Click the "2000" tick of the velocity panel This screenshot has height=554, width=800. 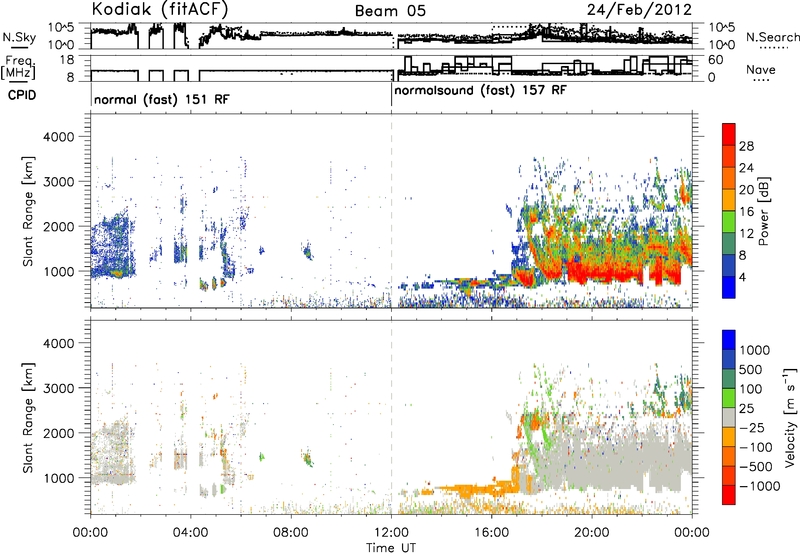tap(58, 433)
